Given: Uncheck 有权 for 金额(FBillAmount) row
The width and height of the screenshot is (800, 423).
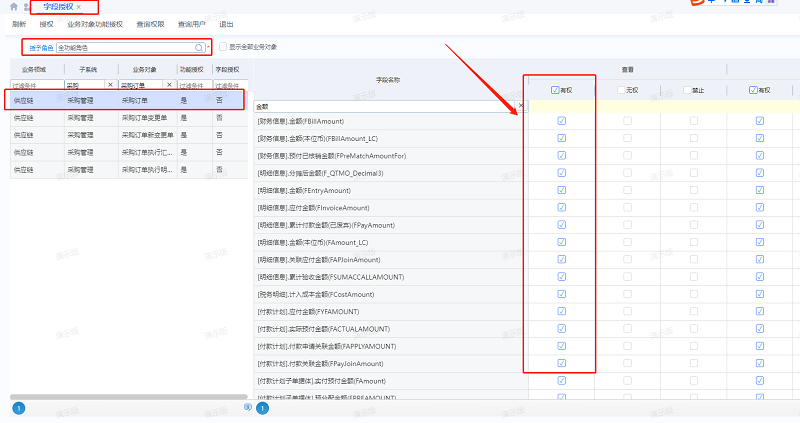Looking at the screenshot, I should coord(561,121).
